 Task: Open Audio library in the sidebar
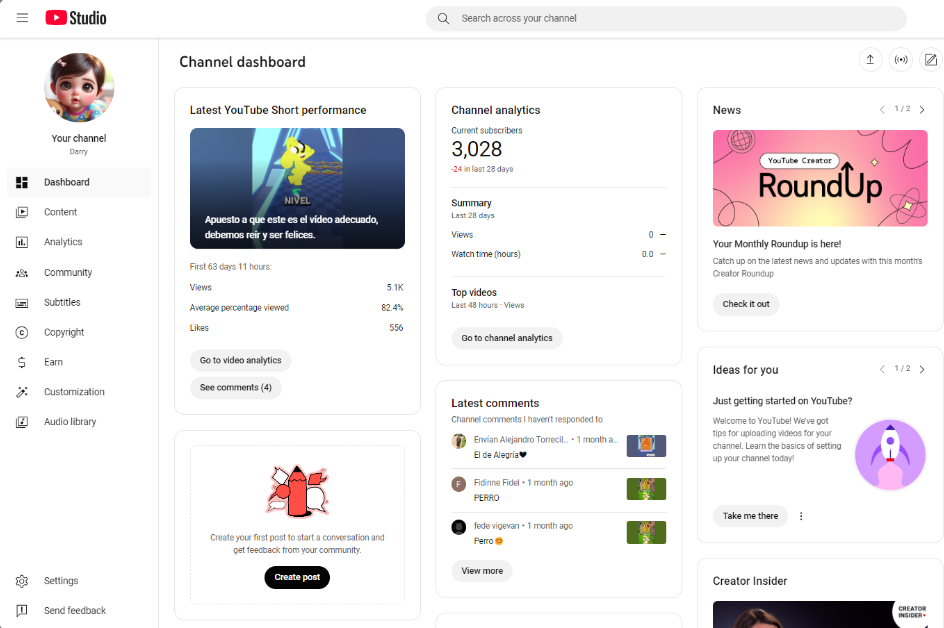point(79,421)
